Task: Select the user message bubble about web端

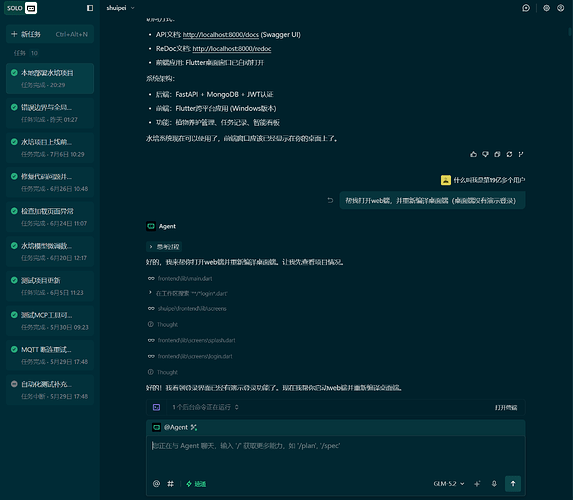Action: (432, 200)
